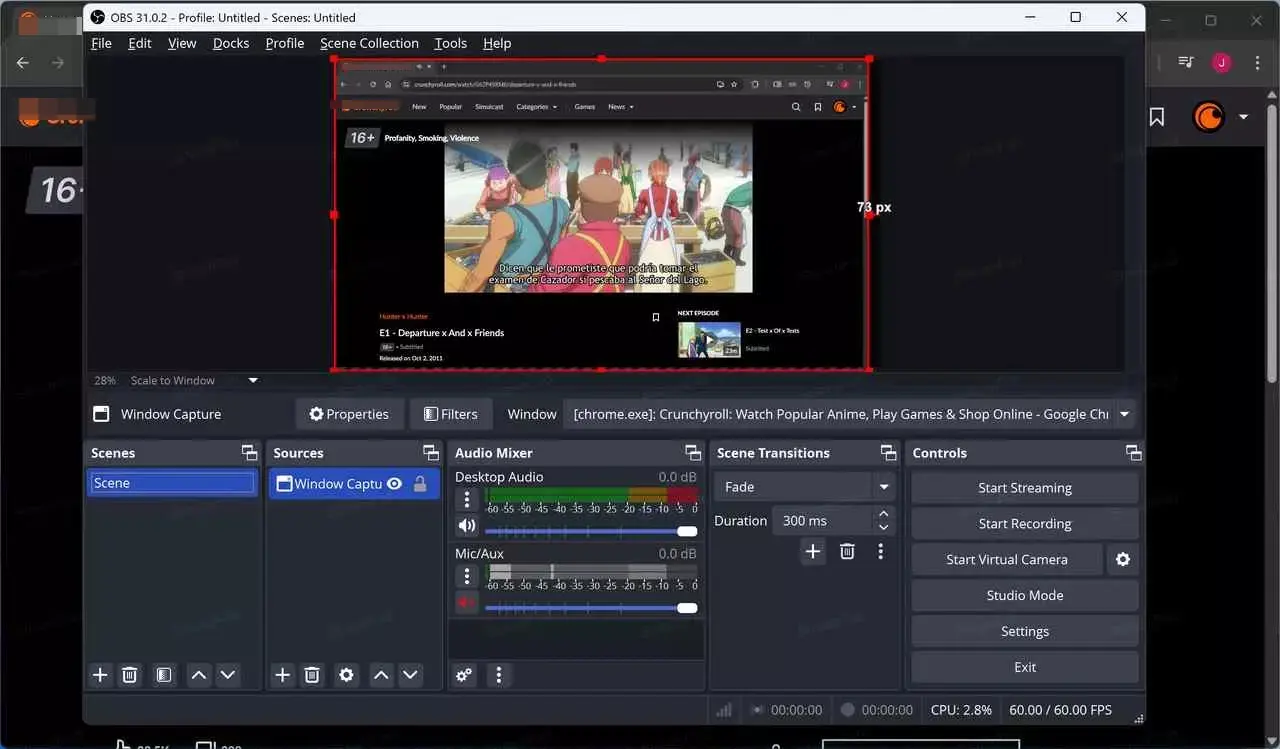Unmute Mic/Aux
The width and height of the screenshot is (1280, 749).
pos(466,602)
